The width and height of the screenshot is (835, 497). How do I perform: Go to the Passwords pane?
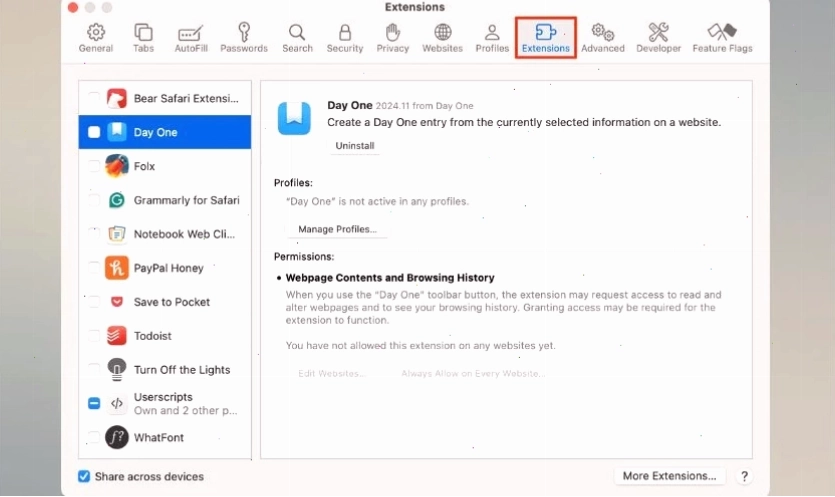pos(244,38)
